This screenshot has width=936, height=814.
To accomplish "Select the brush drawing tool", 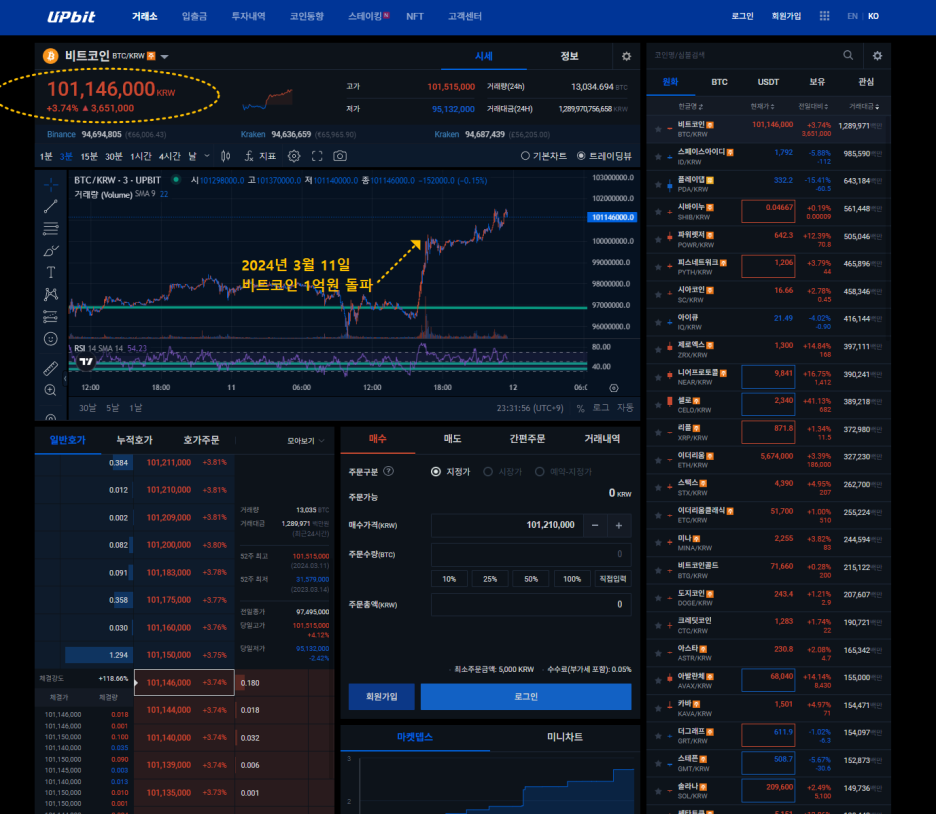I will pyautogui.click(x=51, y=251).
